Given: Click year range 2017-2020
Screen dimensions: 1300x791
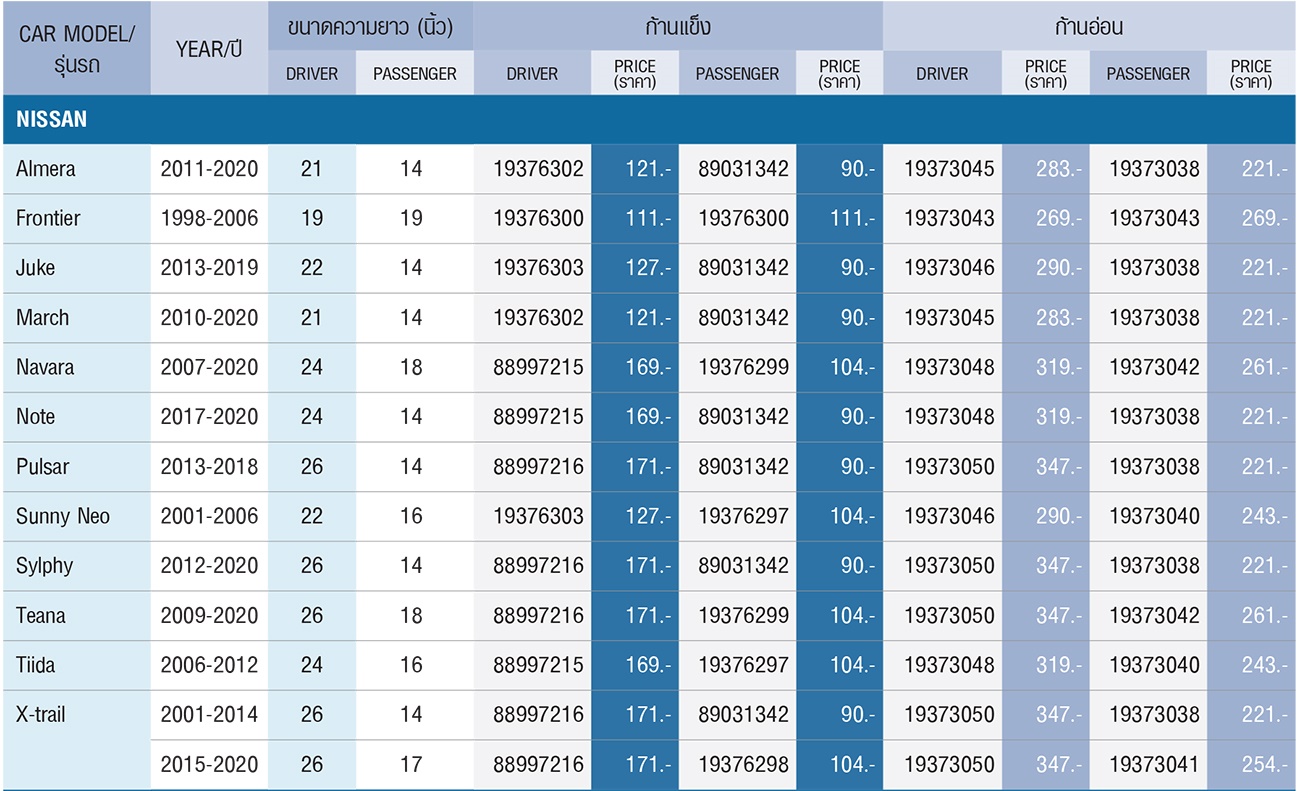Looking at the screenshot, I should 209,417.
